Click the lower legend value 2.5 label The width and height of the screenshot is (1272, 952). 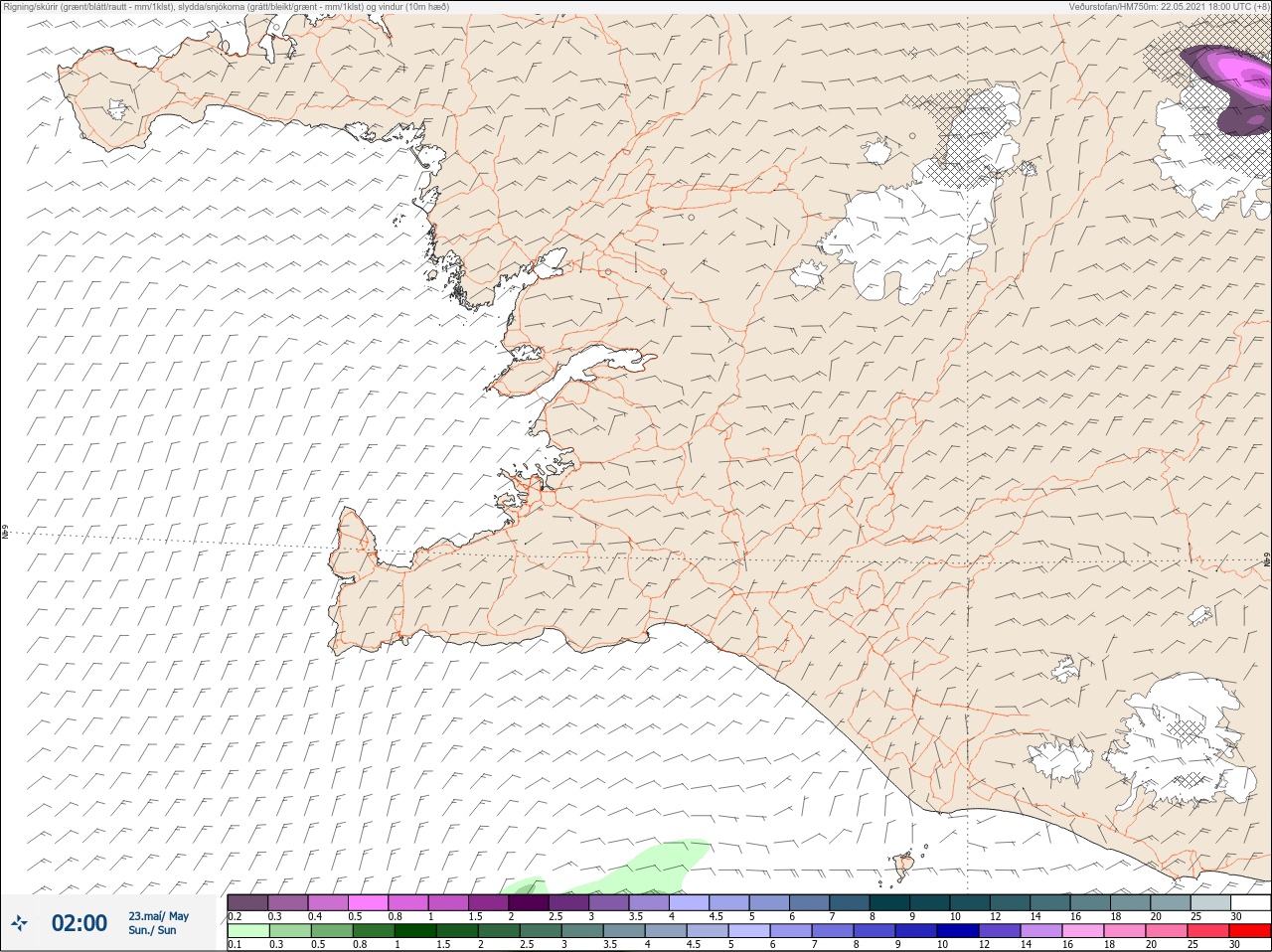pyautogui.click(x=527, y=944)
